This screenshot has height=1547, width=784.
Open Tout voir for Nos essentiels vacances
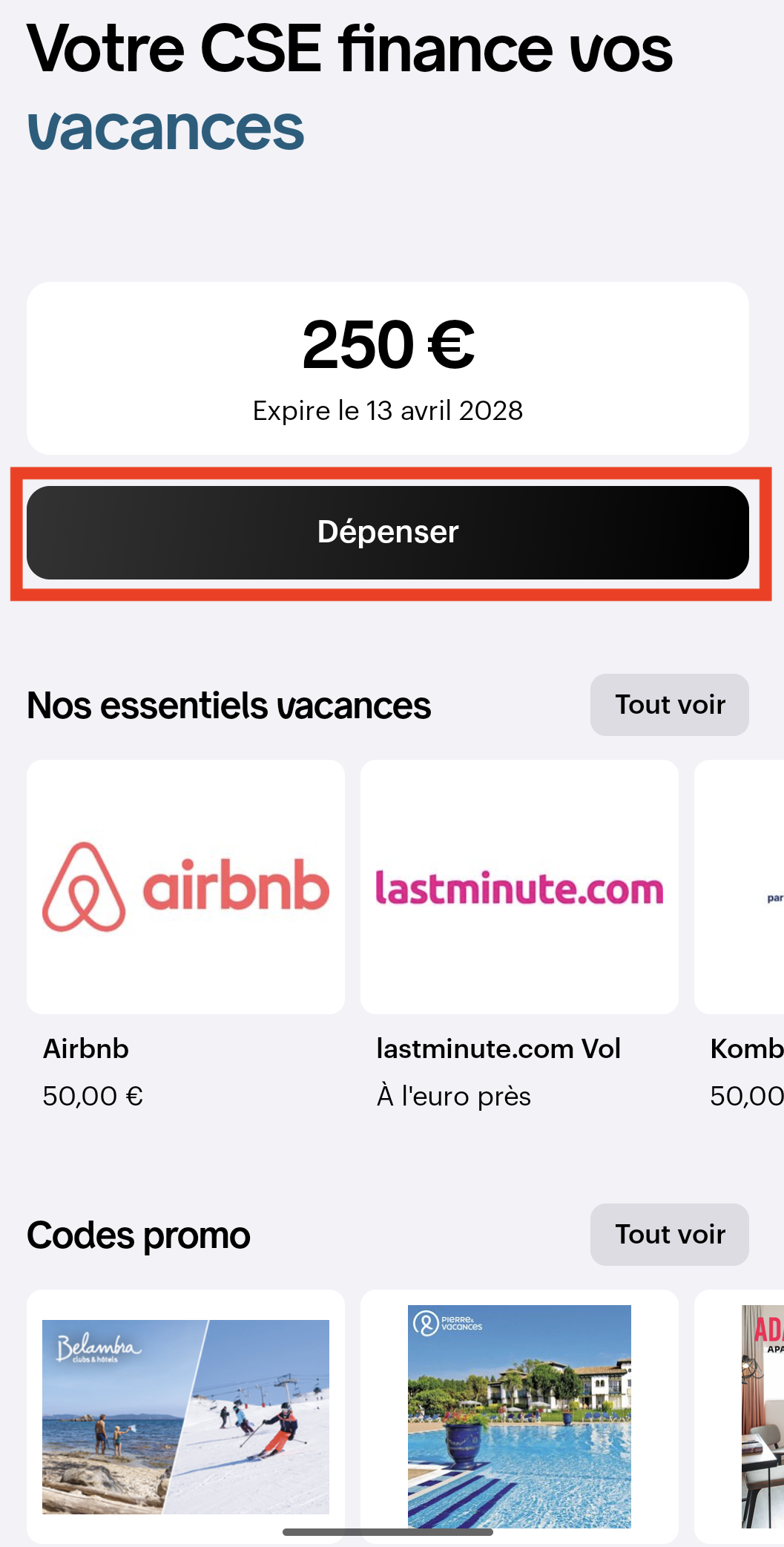point(669,705)
